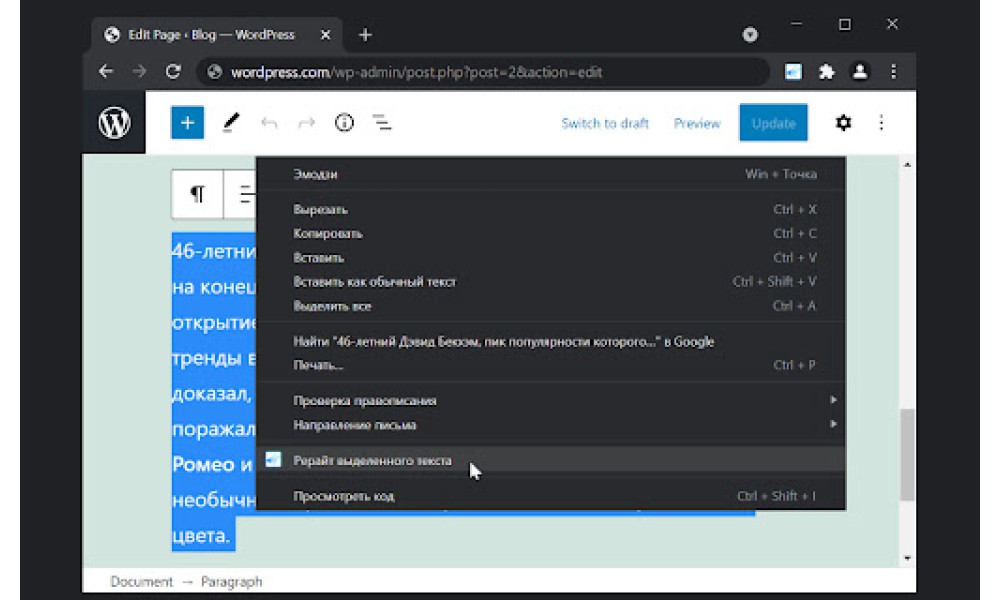Choose Эмодзи from the context menu
This screenshot has height=600, width=1000.
pyautogui.click(x=551, y=173)
